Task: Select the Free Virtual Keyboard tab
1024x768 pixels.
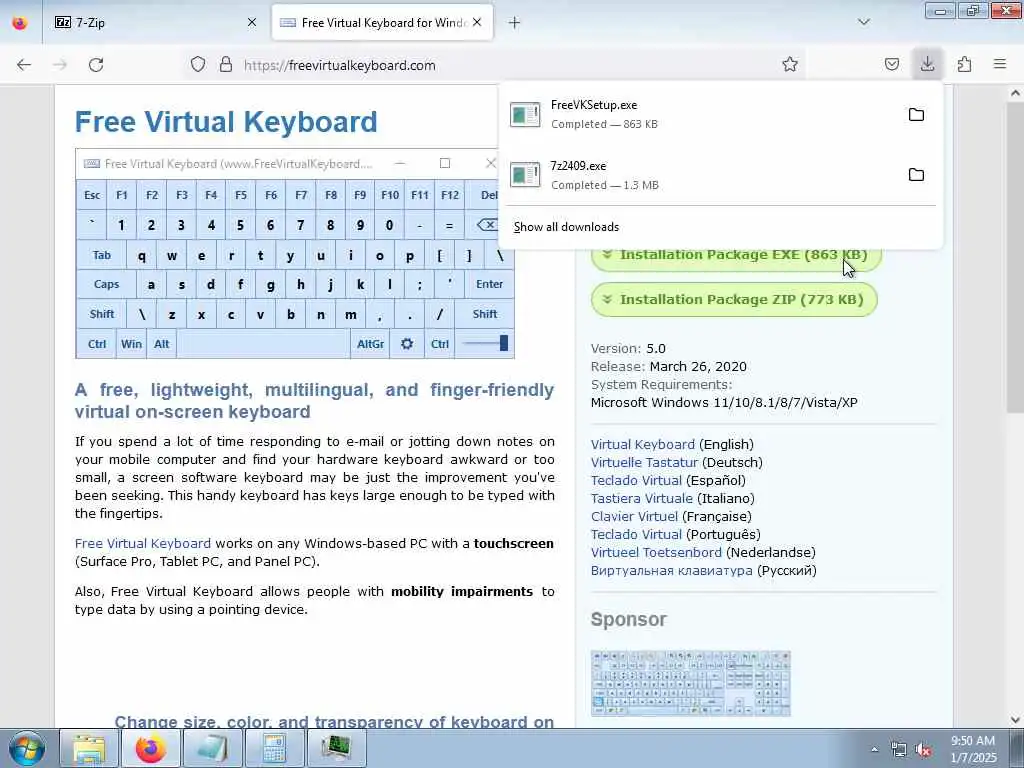Action: (382, 22)
